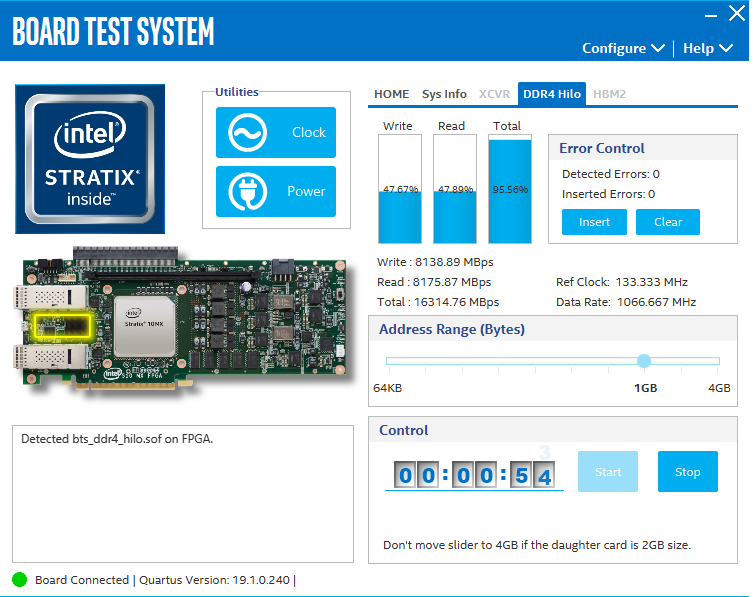Click the 4GB slider label

coord(719,388)
